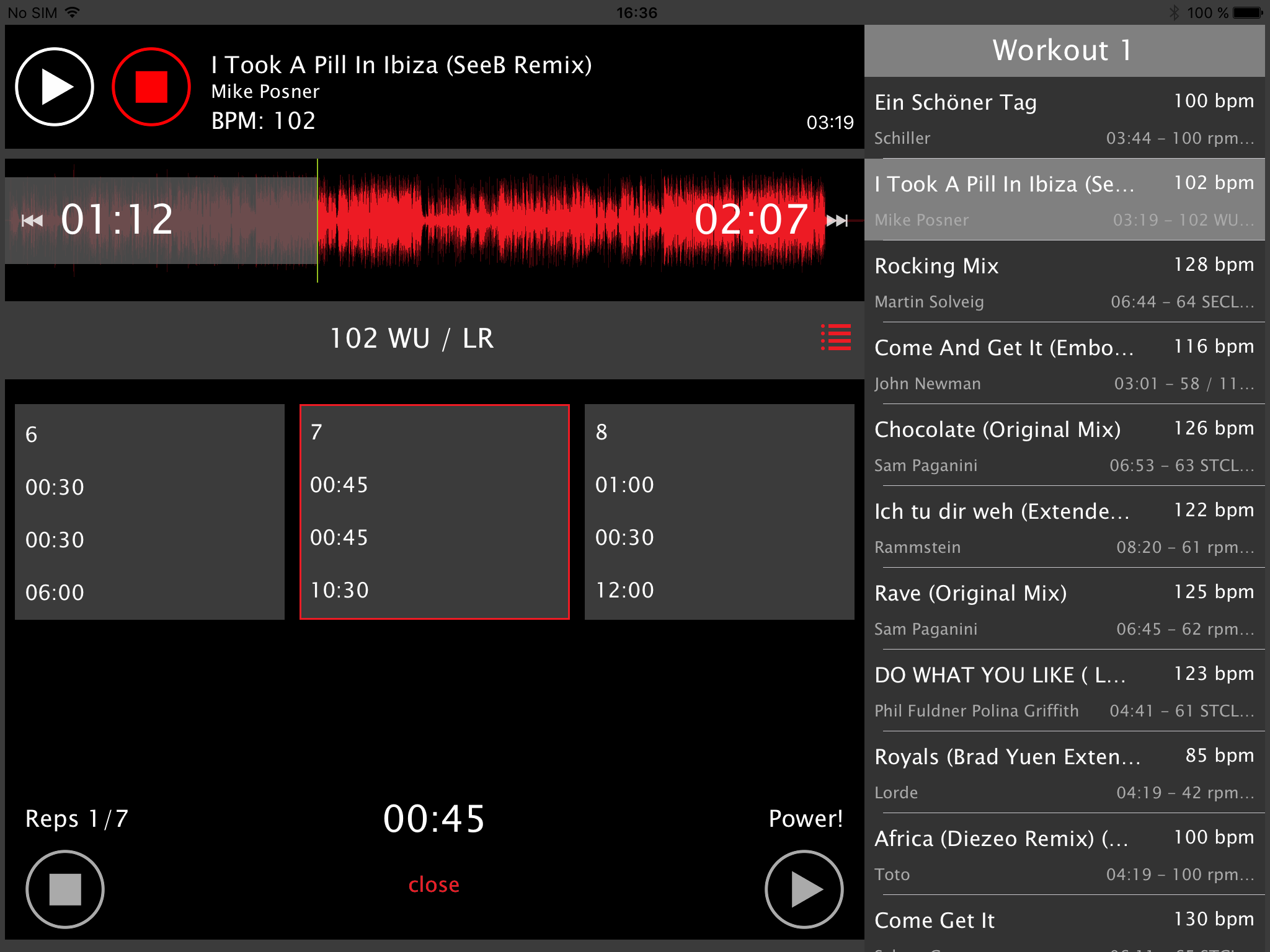Screen dimensions: 1270x952
Task: Stop the interval timer with gray square
Action: (65, 889)
